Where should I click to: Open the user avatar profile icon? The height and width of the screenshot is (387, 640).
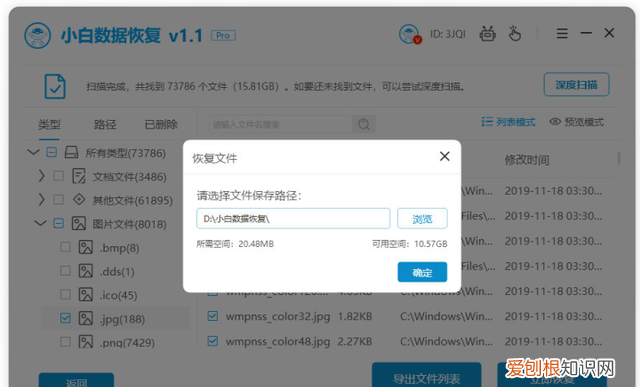(410, 34)
